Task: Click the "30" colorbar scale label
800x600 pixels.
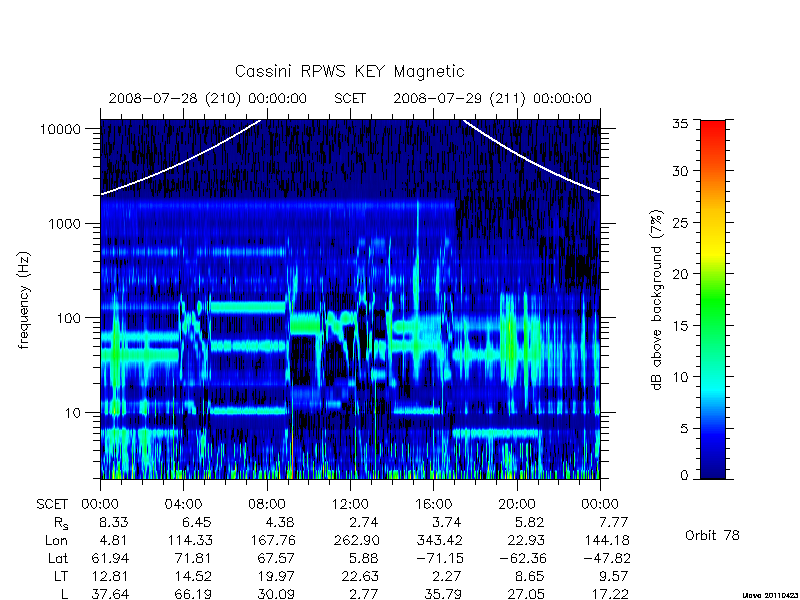Action: tap(680, 171)
